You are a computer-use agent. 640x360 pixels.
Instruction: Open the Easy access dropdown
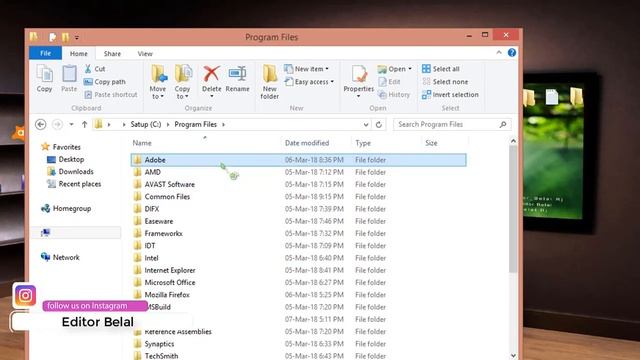click(x=309, y=82)
